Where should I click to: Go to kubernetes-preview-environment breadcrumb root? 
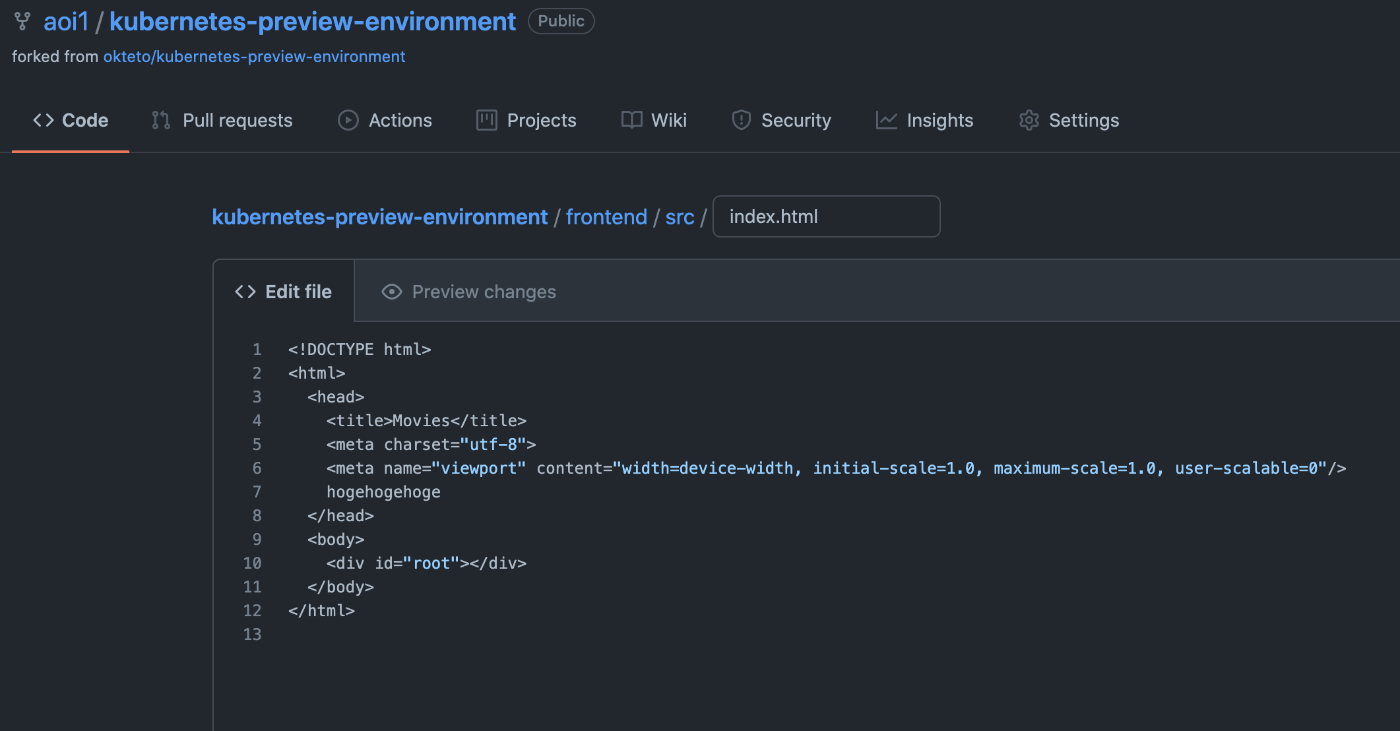(380, 217)
